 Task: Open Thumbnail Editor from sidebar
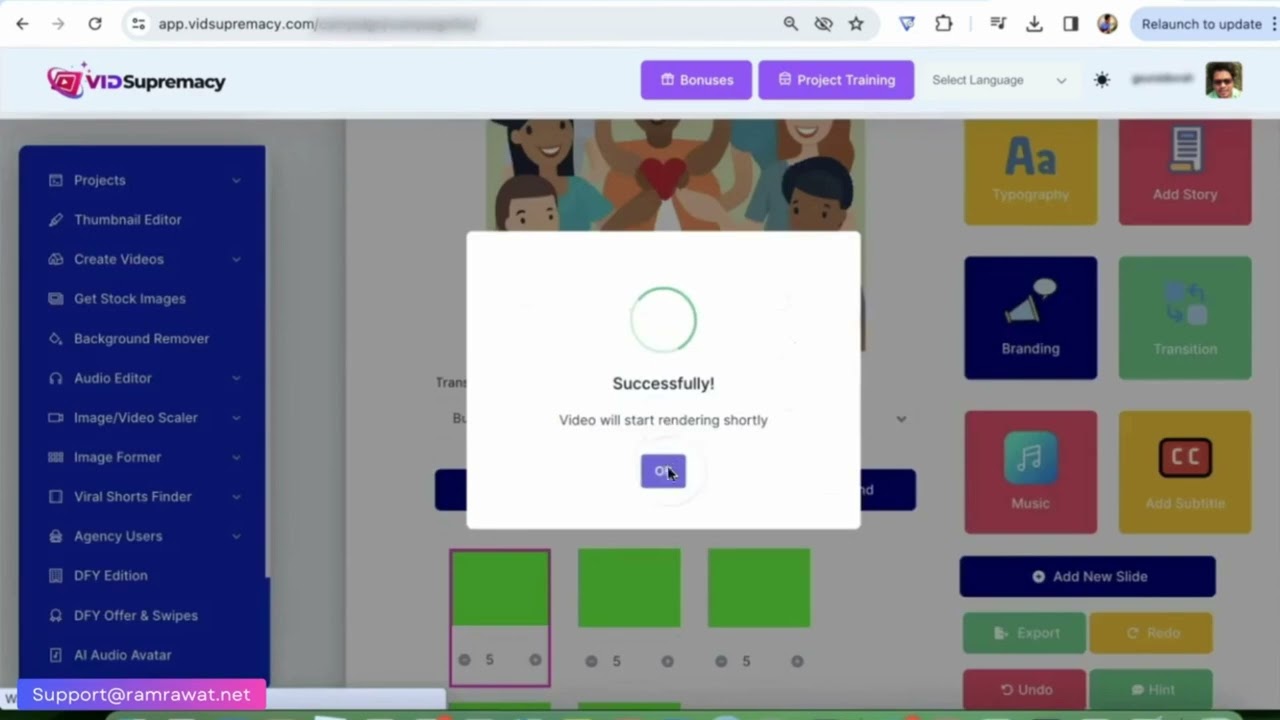click(127, 219)
